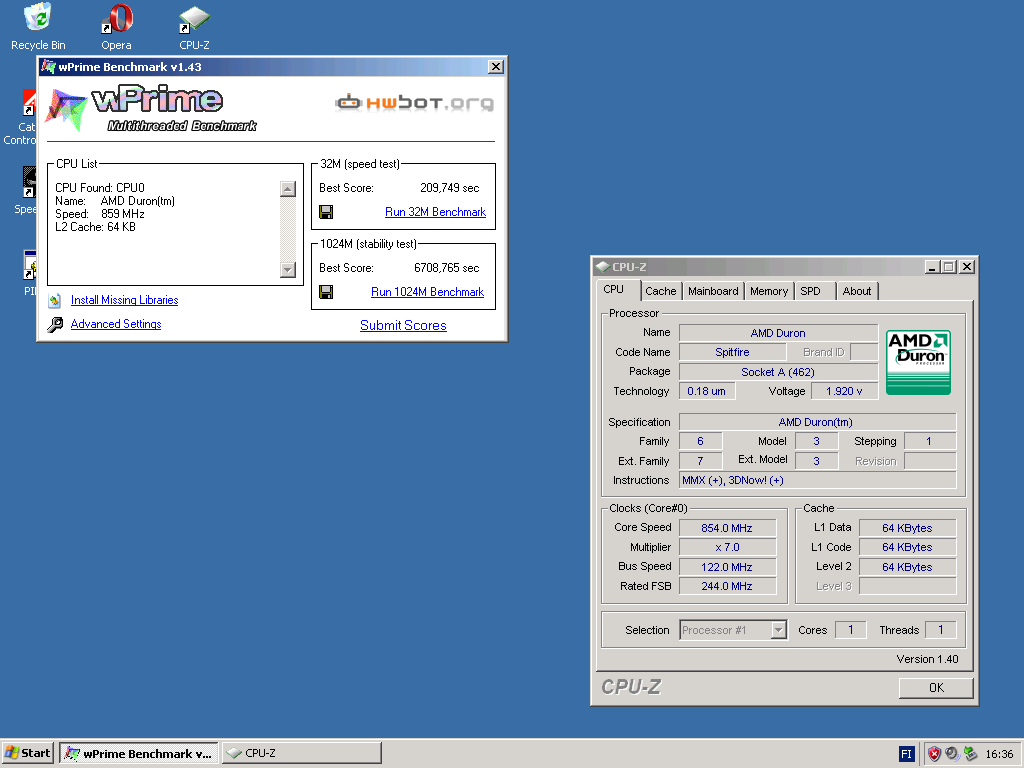The height and width of the screenshot is (768, 1024).
Task: Click the hwbot.org logo
Action: [x=414, y=103]
